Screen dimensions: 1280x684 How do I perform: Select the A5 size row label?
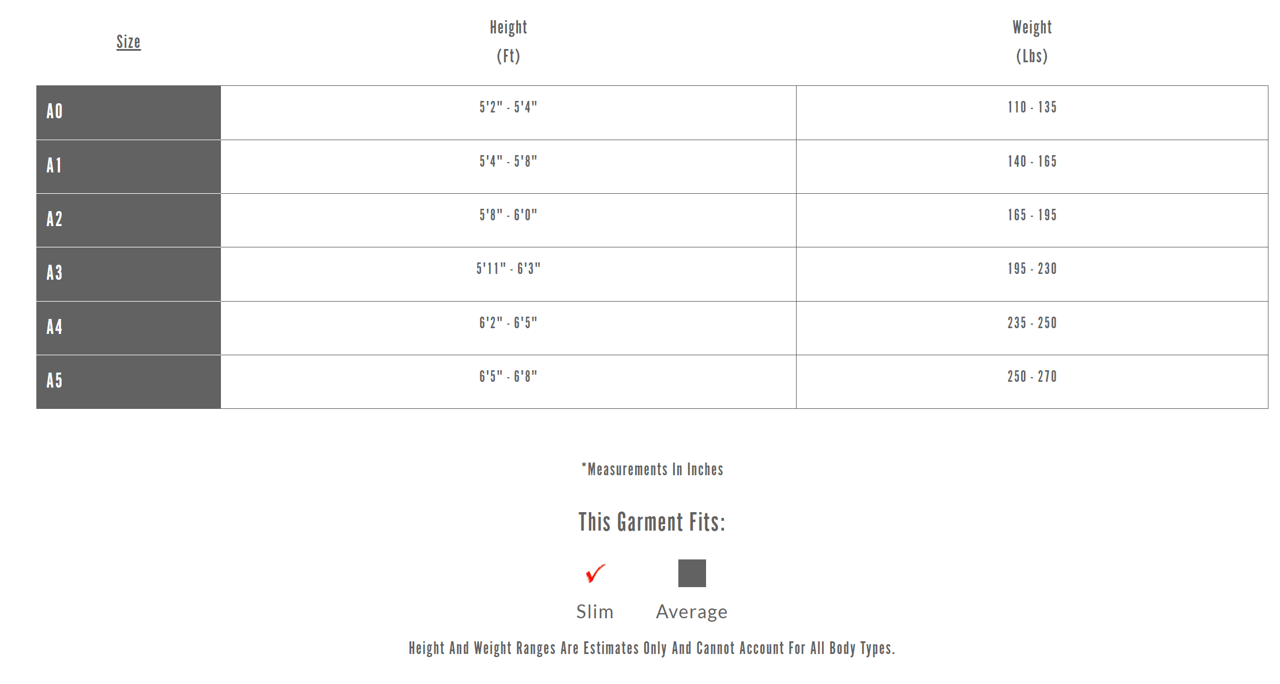(55, 381)
